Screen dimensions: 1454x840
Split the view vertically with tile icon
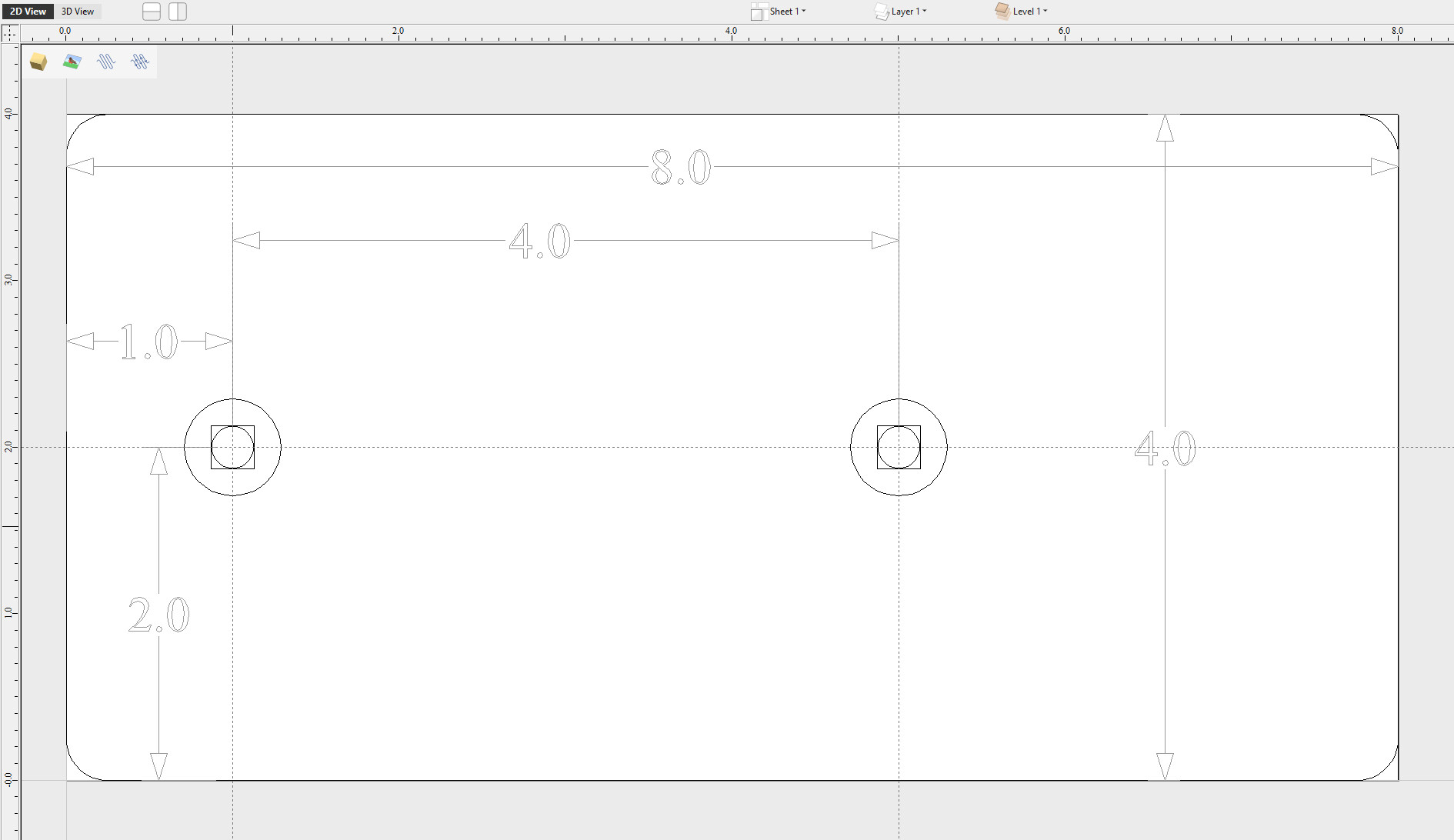point(178,12)
